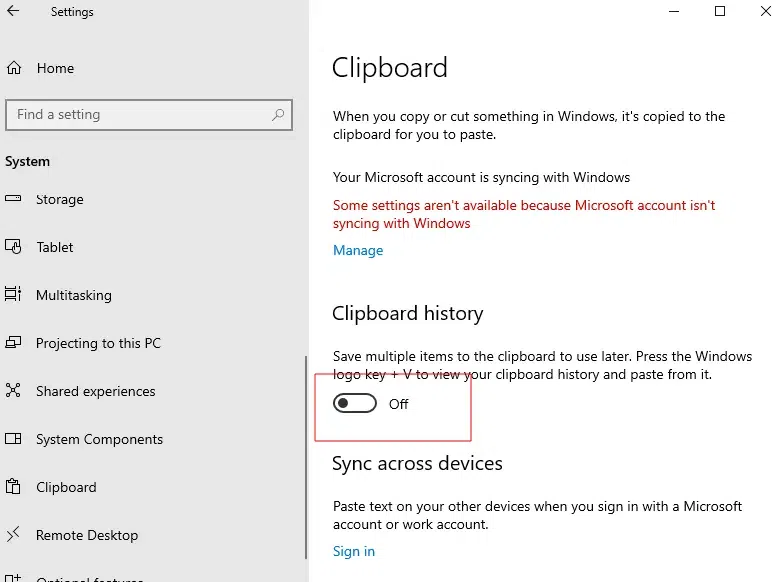Click the Shared experiences icon
This screenshot has width=777, height=582.
click(14, 391)
